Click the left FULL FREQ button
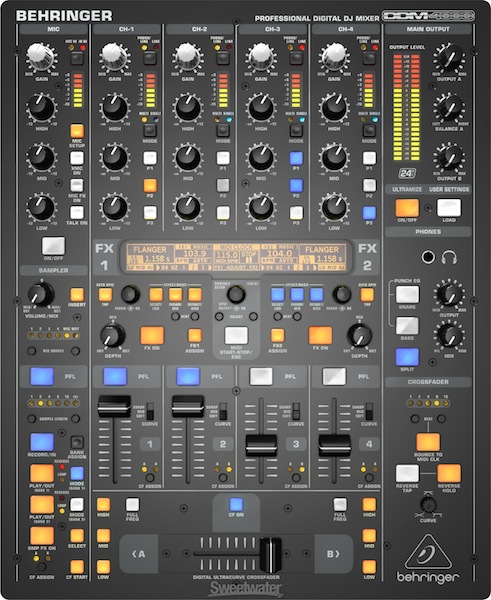The image size is (491, 600). 133,505
